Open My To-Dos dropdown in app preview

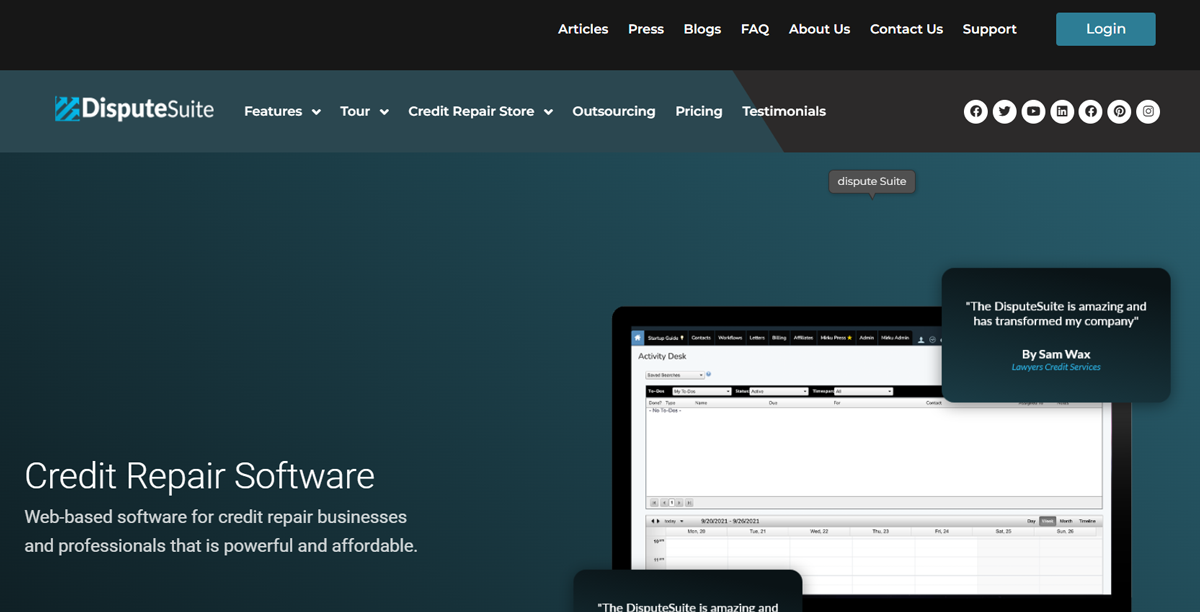click(701, 391)
